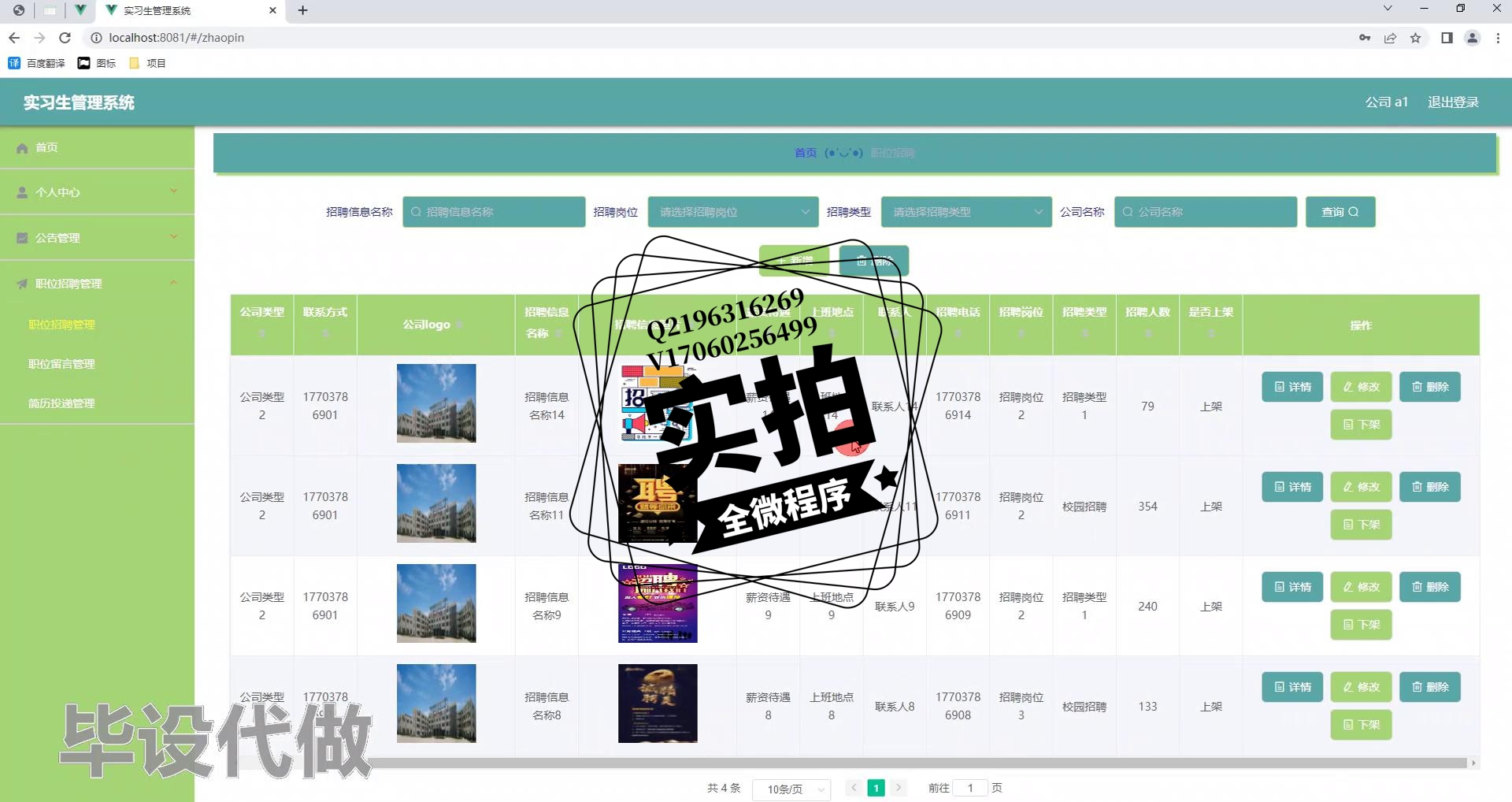Open 首页 in the sidebar
The width and height of the screenshot is (1512, 802).
pyautogui.click(x=97, y=147)
